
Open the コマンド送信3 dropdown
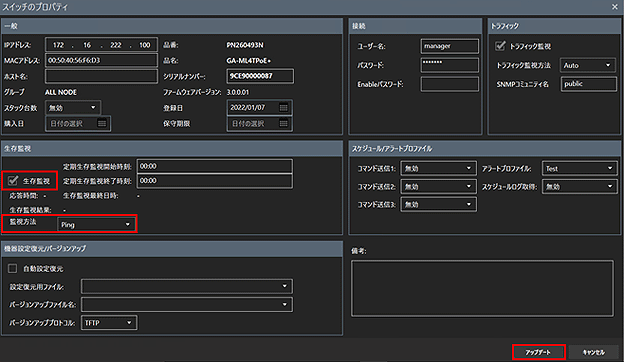[438, 204]
